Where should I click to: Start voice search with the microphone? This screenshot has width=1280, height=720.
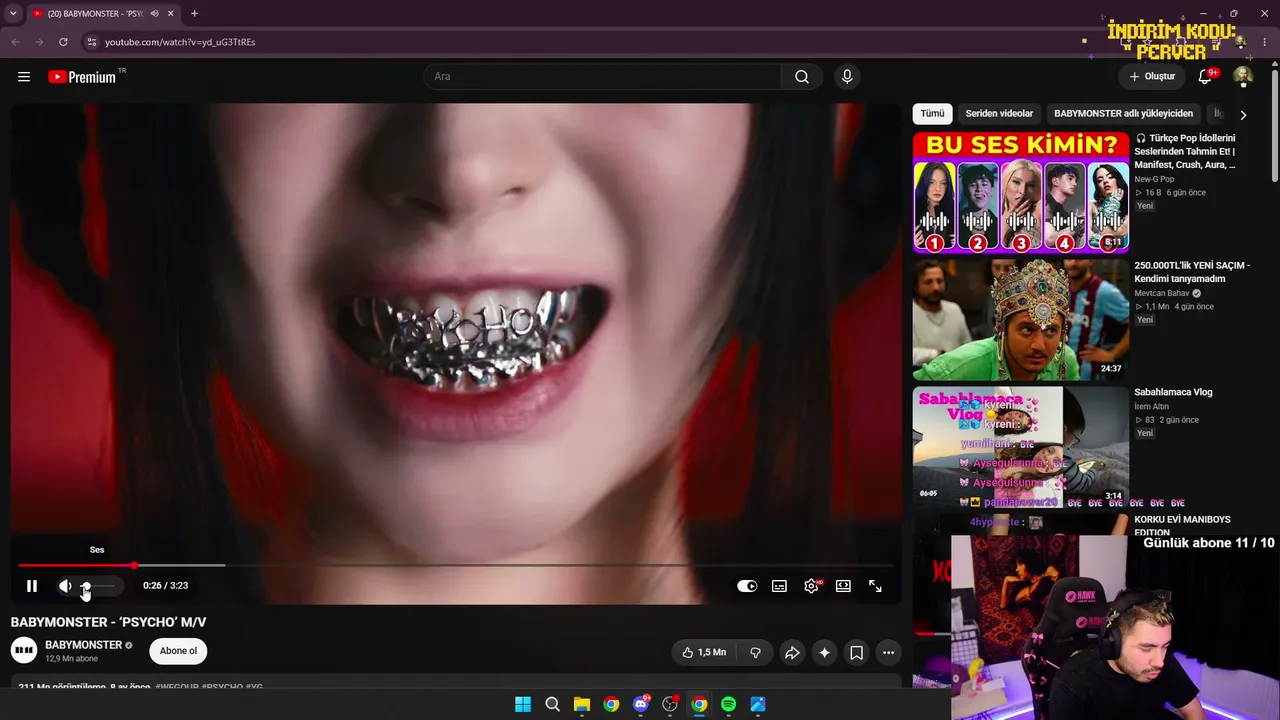coord(847,77)
